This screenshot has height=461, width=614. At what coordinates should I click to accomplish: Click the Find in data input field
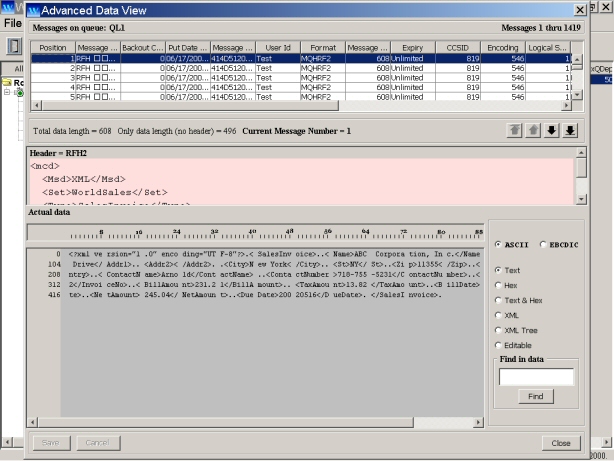click(536, 377)
